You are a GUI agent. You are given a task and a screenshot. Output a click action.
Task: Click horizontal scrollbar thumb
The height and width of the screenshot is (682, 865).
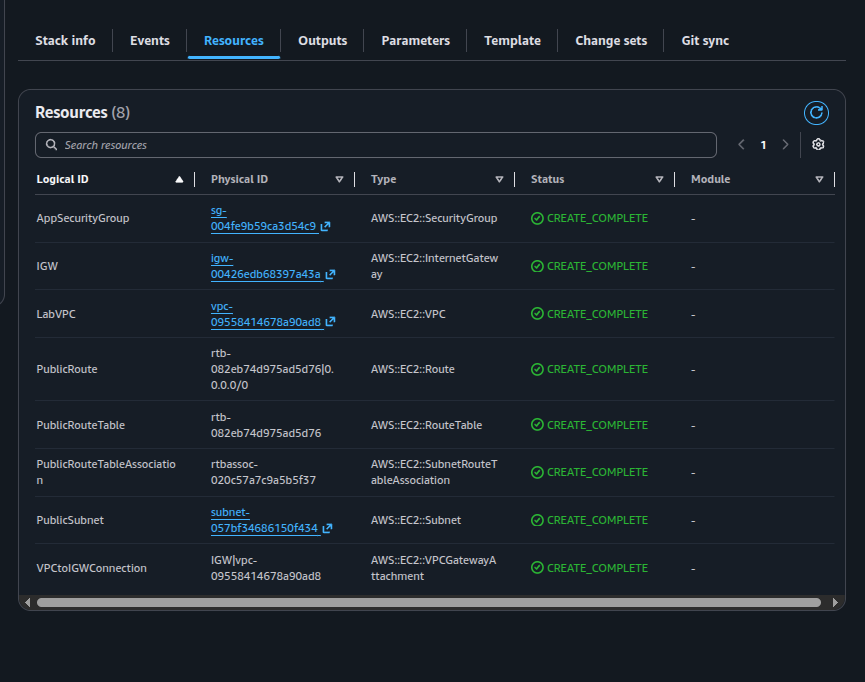coord(429,602)
